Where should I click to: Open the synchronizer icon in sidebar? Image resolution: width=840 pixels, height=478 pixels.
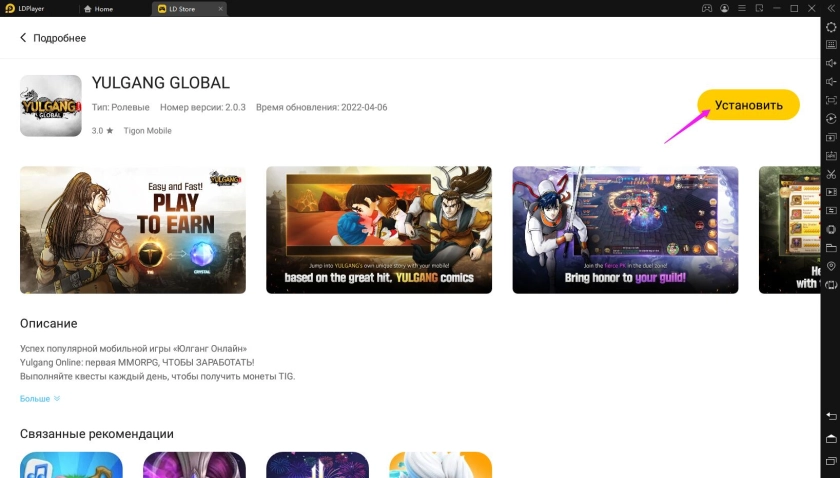click(831, 210)
